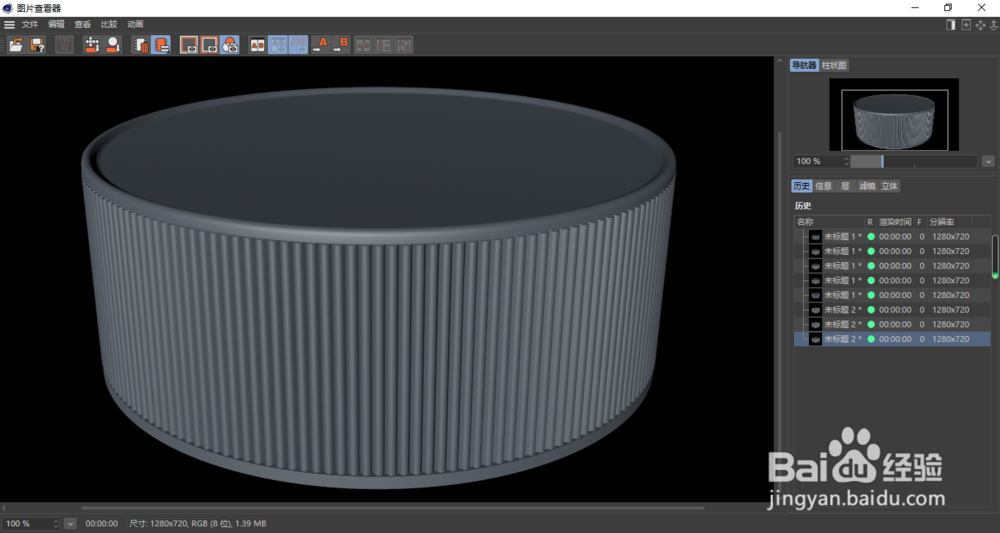Click first greyed-out AB icon after Set B
Image resolution: width=1000 pixels, height=533 pixels.
tap(363, 45)
